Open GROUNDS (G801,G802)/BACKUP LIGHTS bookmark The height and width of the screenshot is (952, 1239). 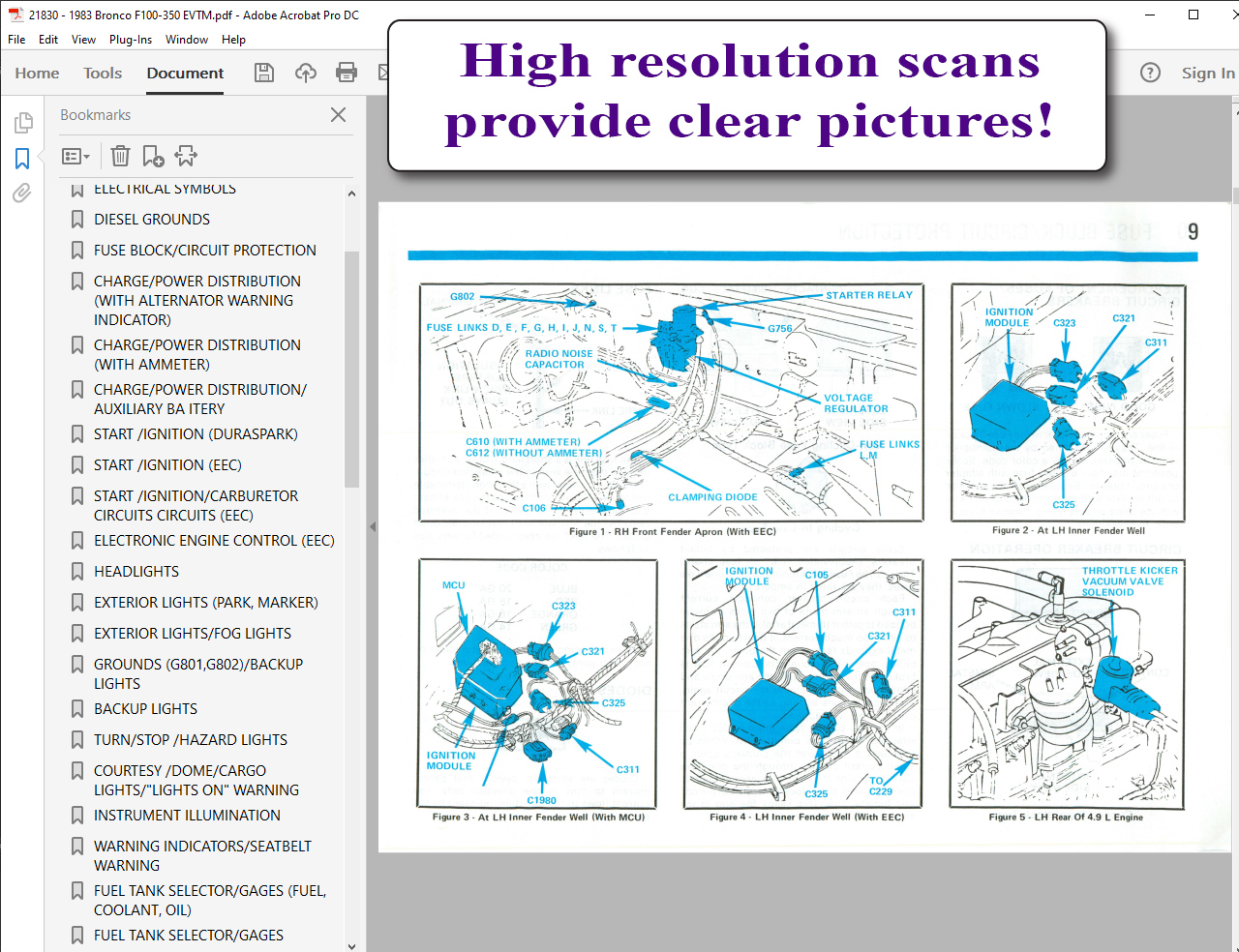(x=198, y=674)
